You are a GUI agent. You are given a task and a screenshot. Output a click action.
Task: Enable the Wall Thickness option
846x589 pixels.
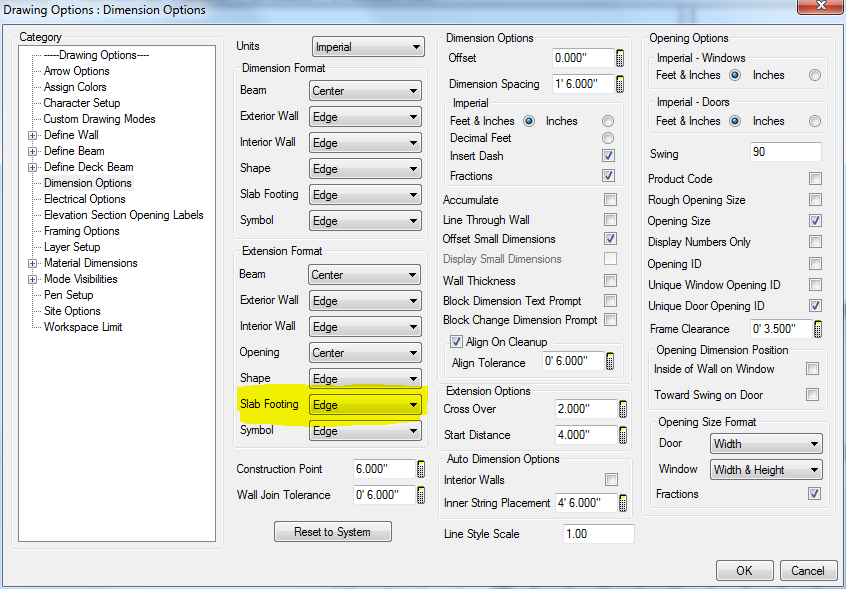pos(610,280)
